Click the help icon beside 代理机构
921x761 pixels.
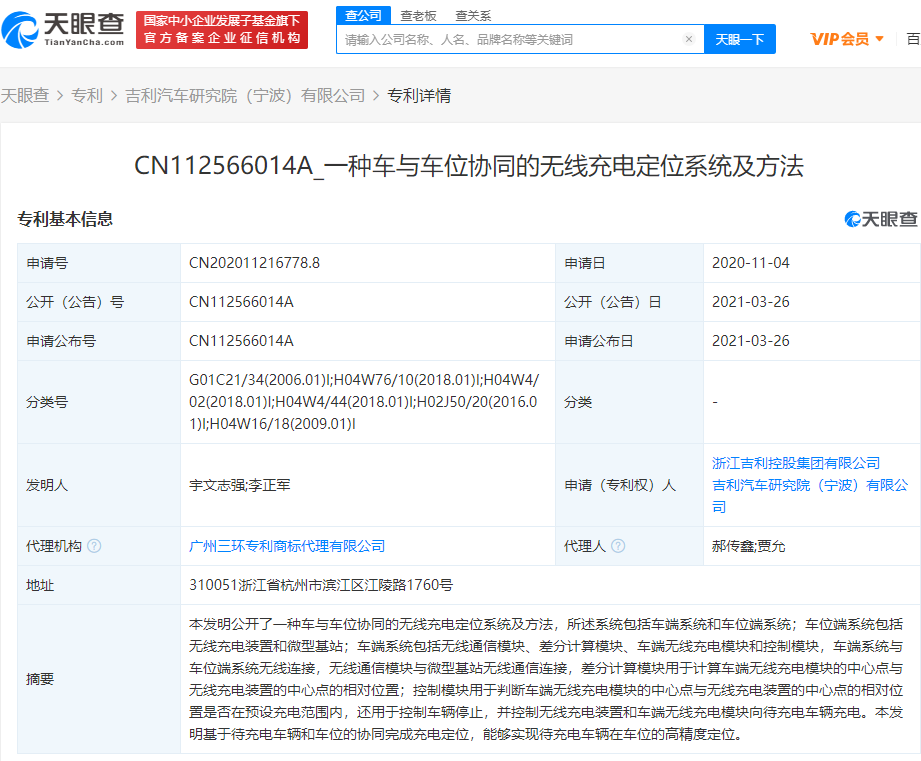coord(94,546)
